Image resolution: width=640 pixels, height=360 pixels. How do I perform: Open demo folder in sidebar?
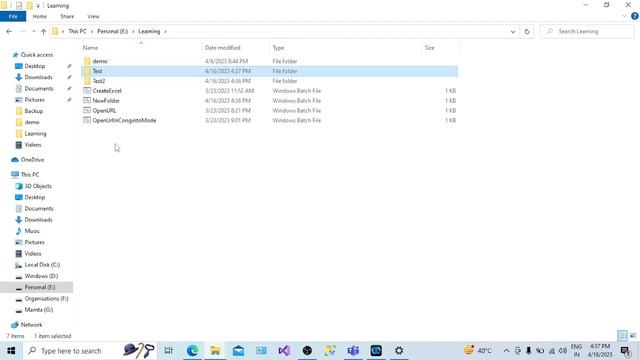click(x=32, y=122)
